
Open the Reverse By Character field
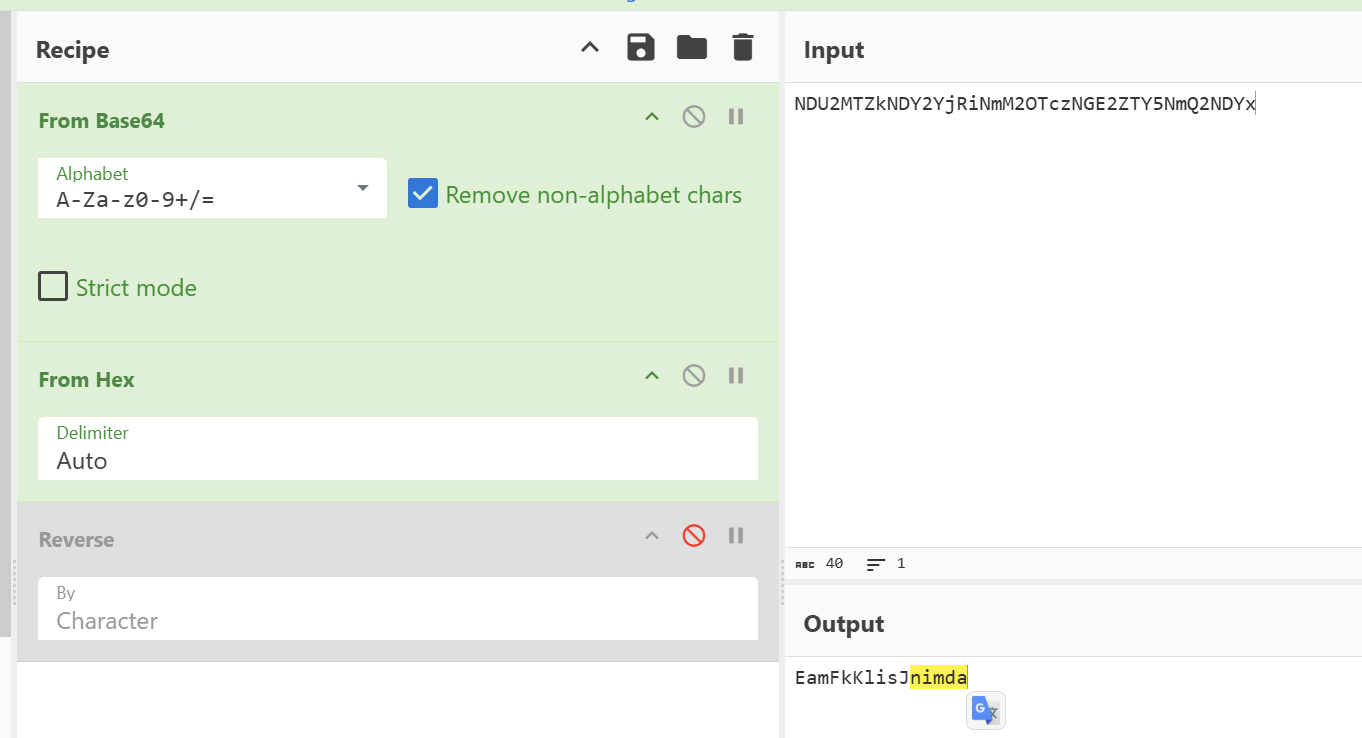click(x=397, y=609)
